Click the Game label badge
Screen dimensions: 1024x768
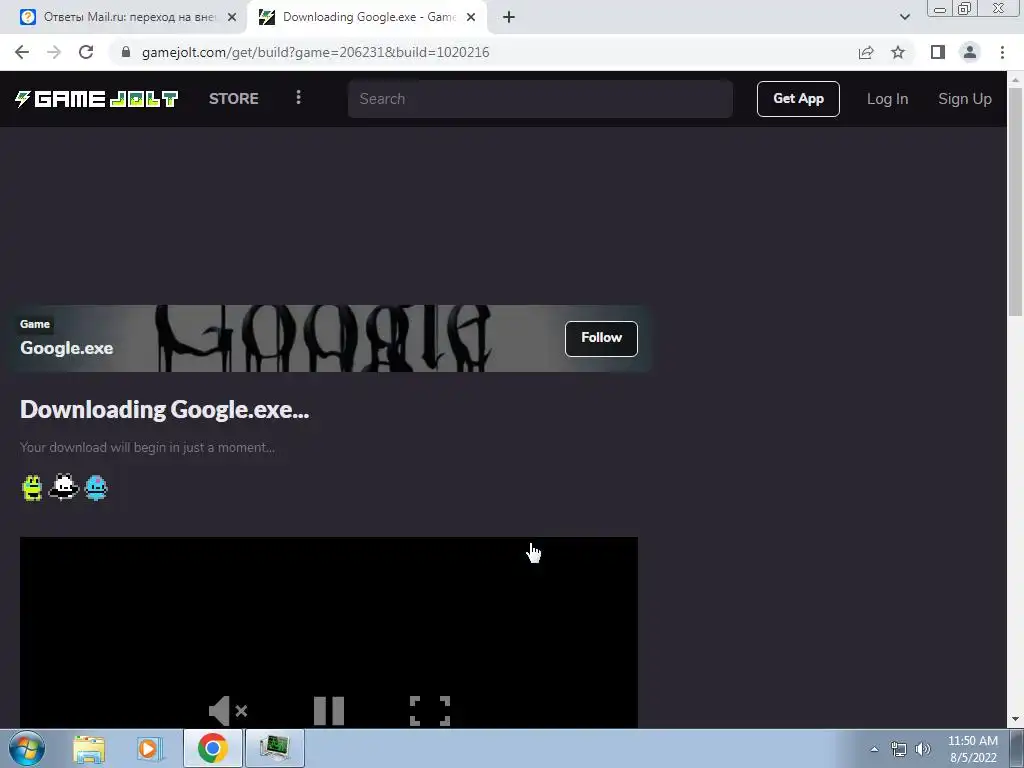tap(35, 324)
